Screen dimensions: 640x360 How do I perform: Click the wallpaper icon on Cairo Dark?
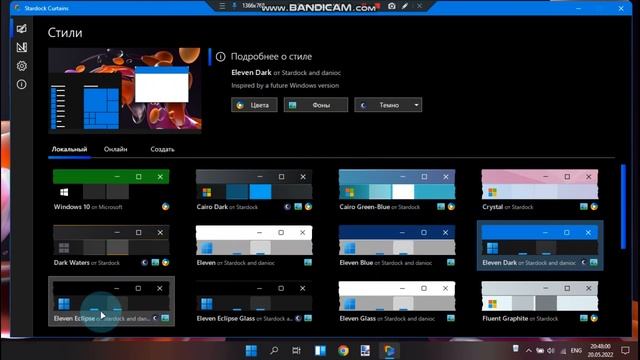pyautogui.click(x=298, y=207)
